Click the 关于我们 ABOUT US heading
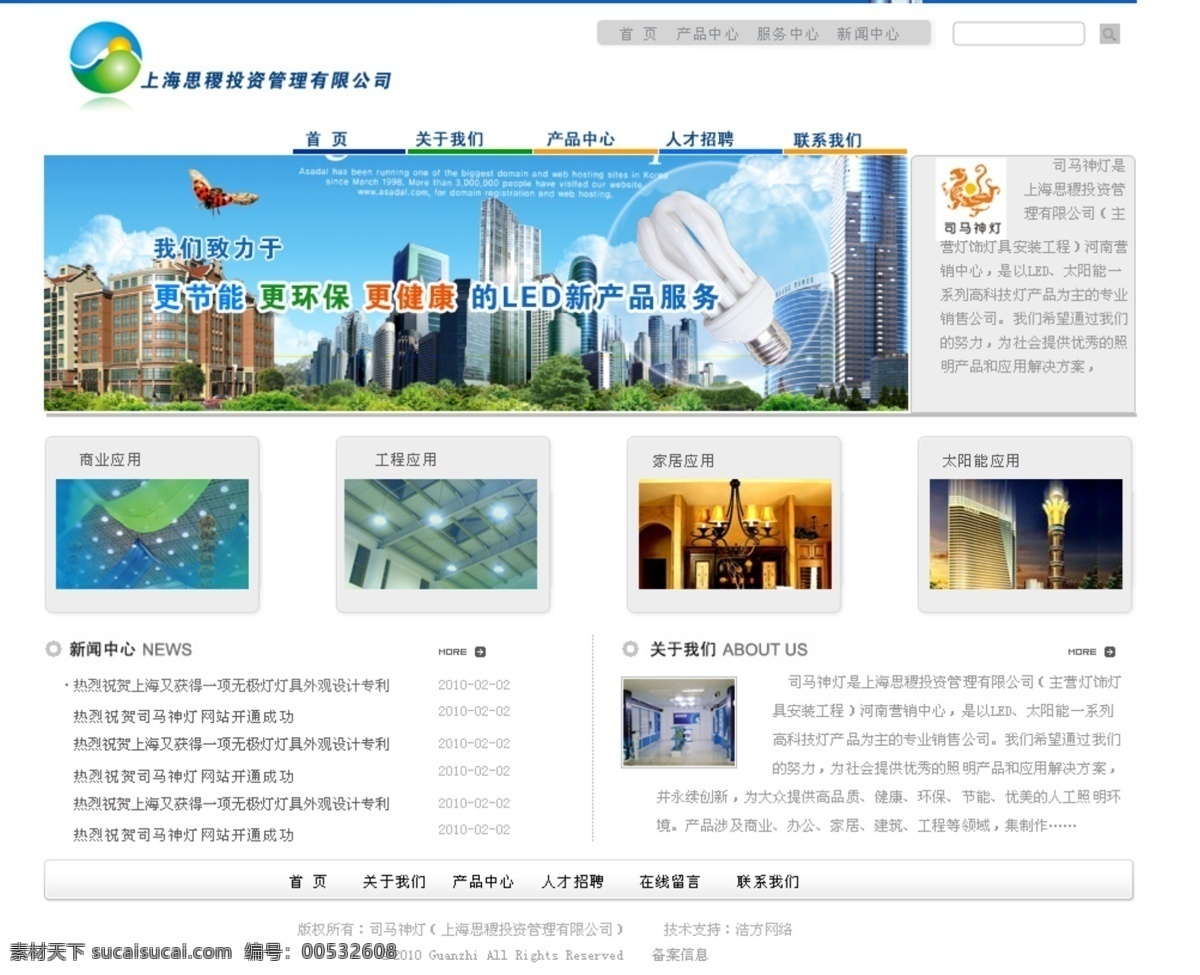 coord(729,649)
